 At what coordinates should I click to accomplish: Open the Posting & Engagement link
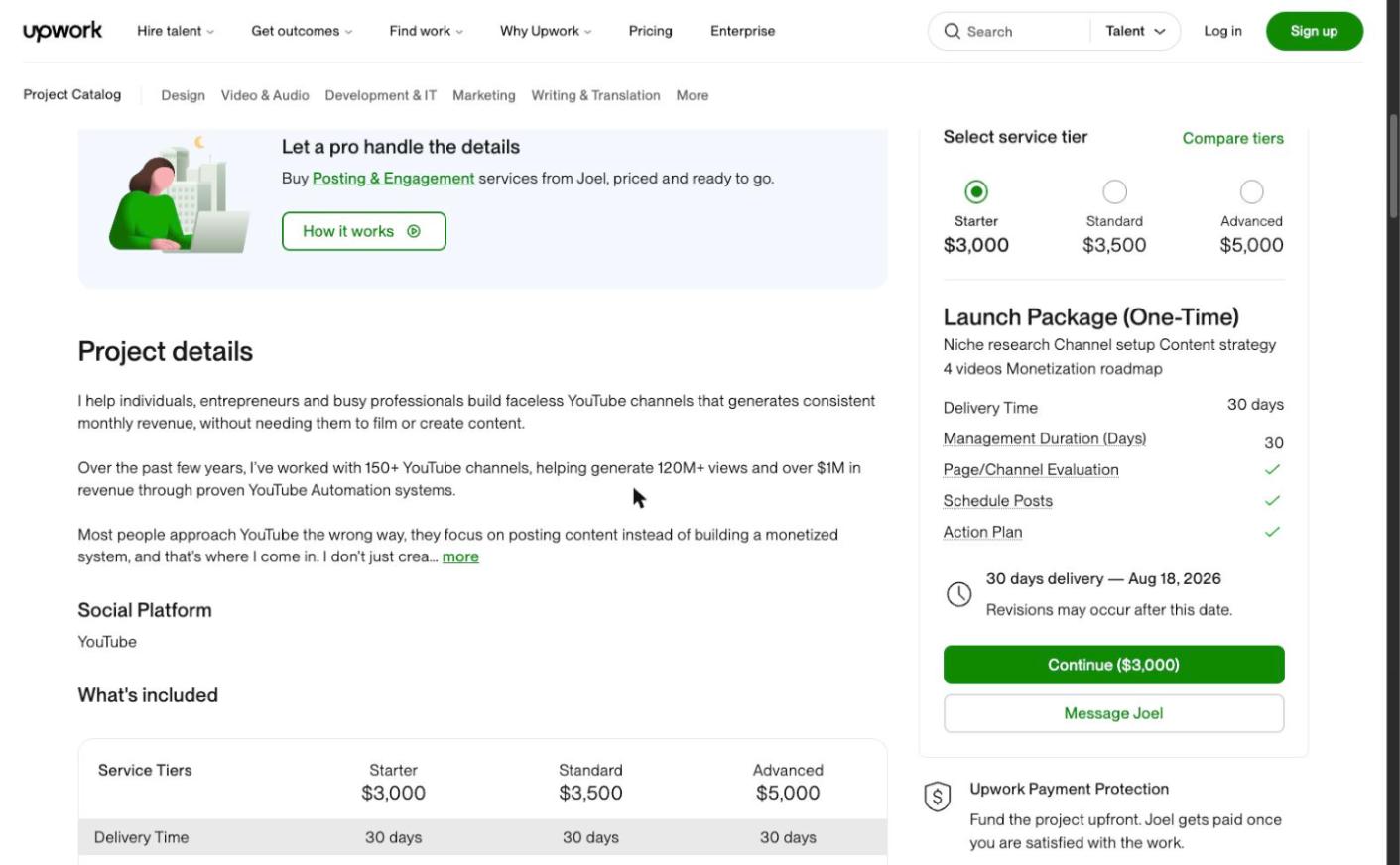click(x=393, y=179)
